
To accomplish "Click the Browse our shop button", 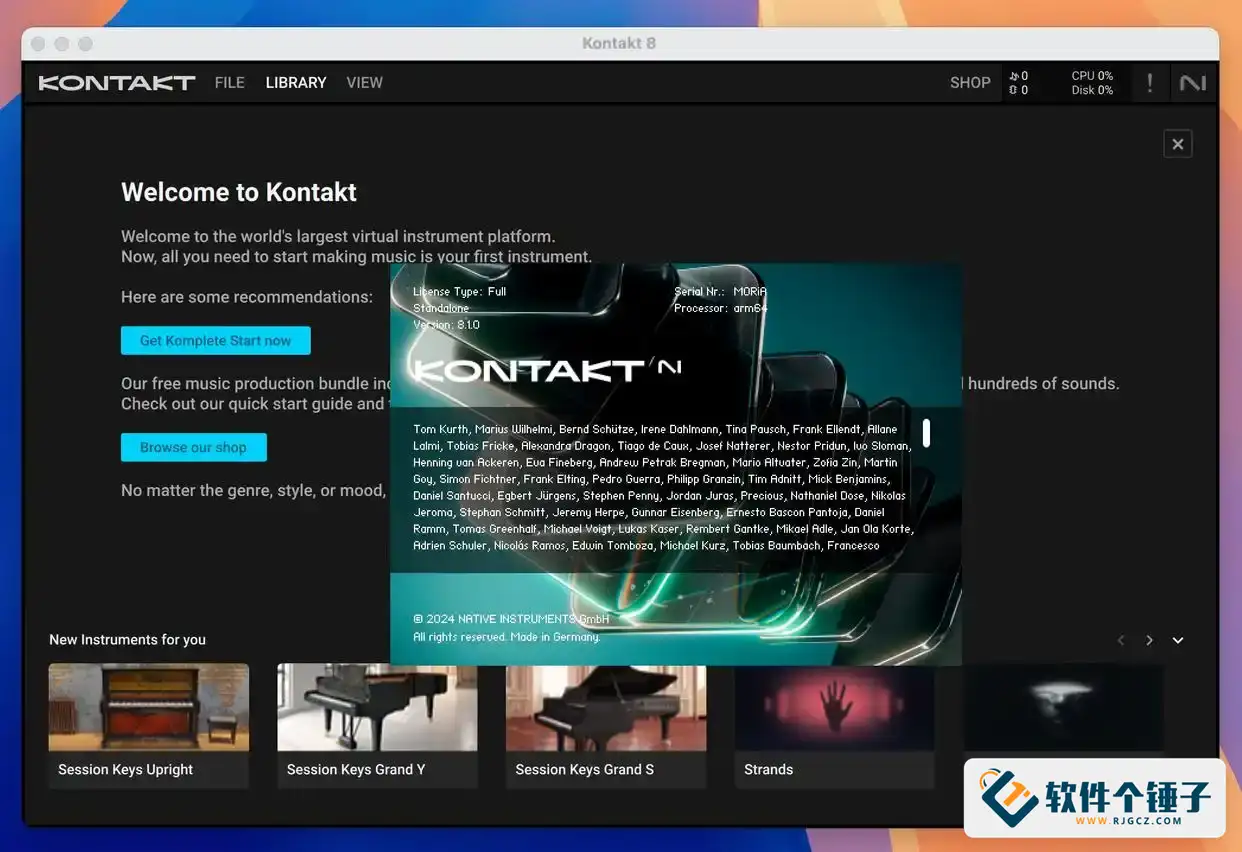I will [x=194, y=447].
